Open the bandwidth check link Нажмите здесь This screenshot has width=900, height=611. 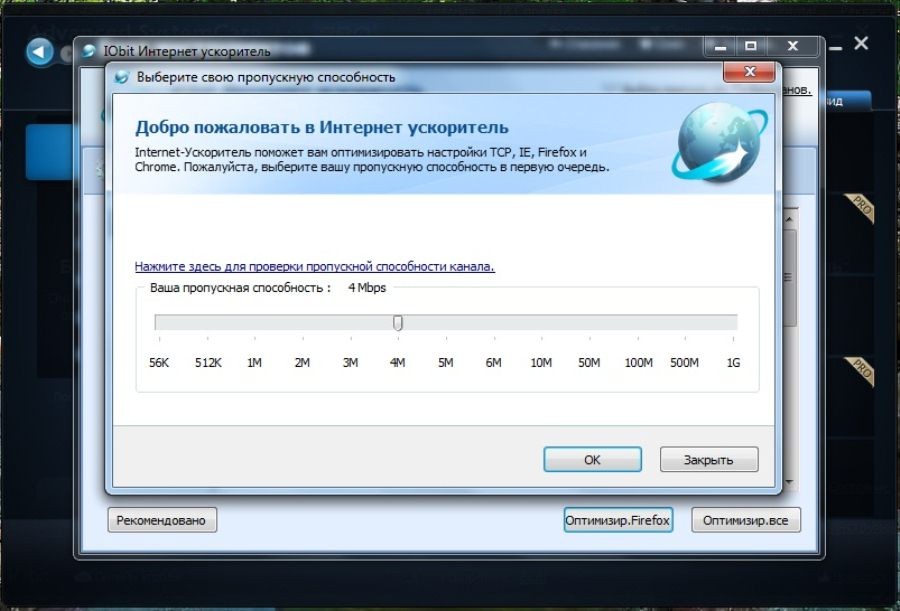point(315,266)
